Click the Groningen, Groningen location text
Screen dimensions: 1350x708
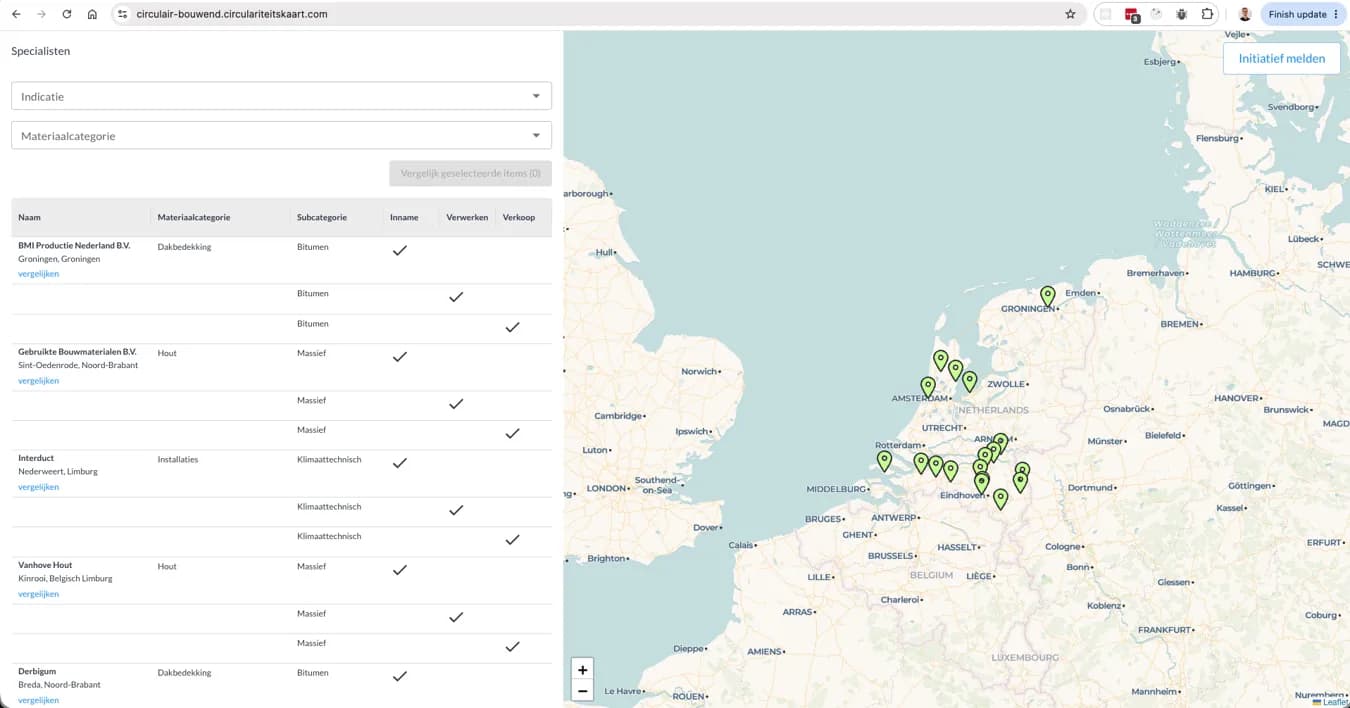59,259
